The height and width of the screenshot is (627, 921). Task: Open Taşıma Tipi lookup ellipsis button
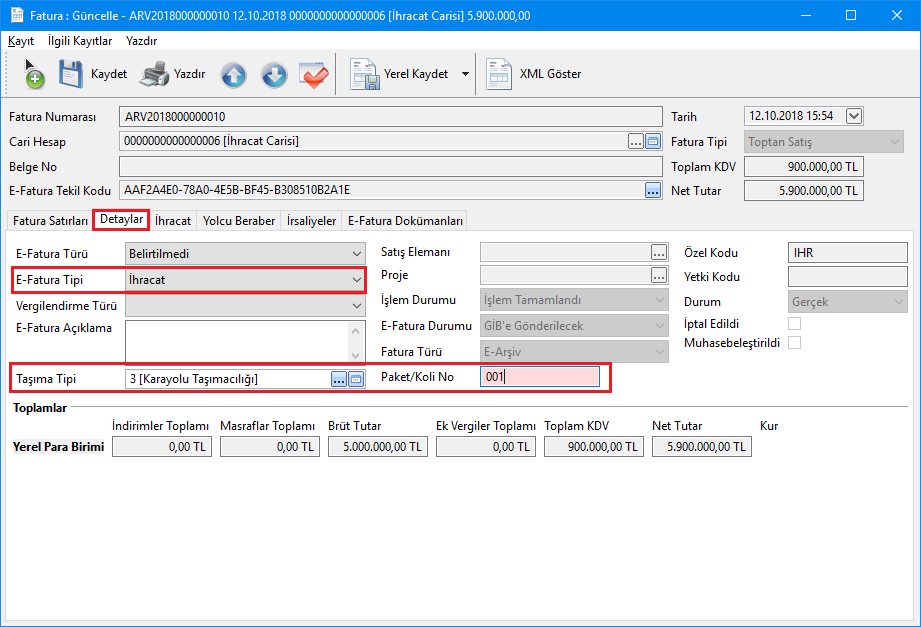tap(339, 379)
